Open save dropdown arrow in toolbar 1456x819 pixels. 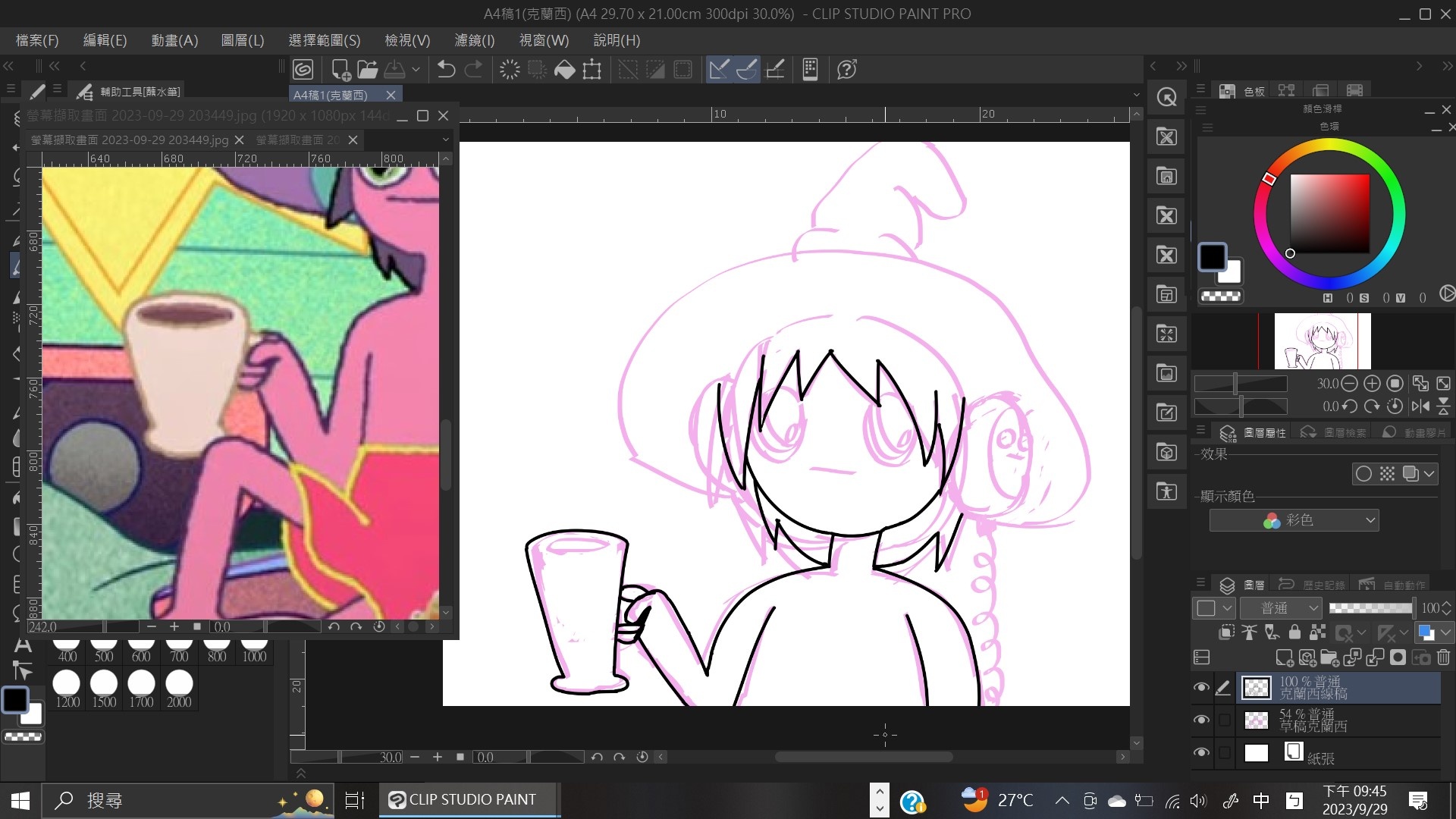click(x=416, y=70)
